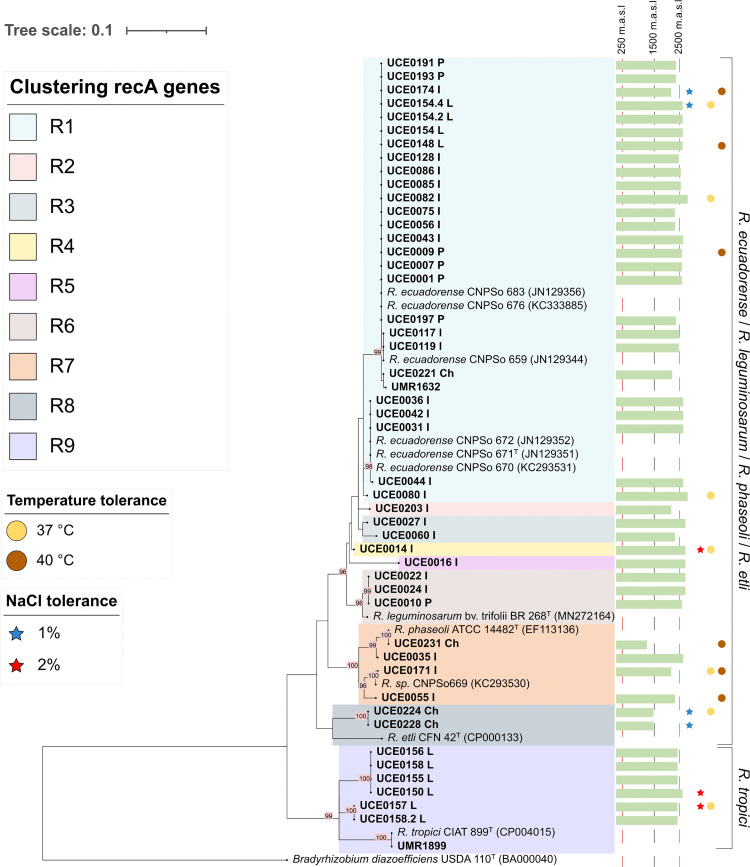Click tree leaf UCE0016 I in purple band
This screenshot has width=750, height=867.
pos(431,562)
